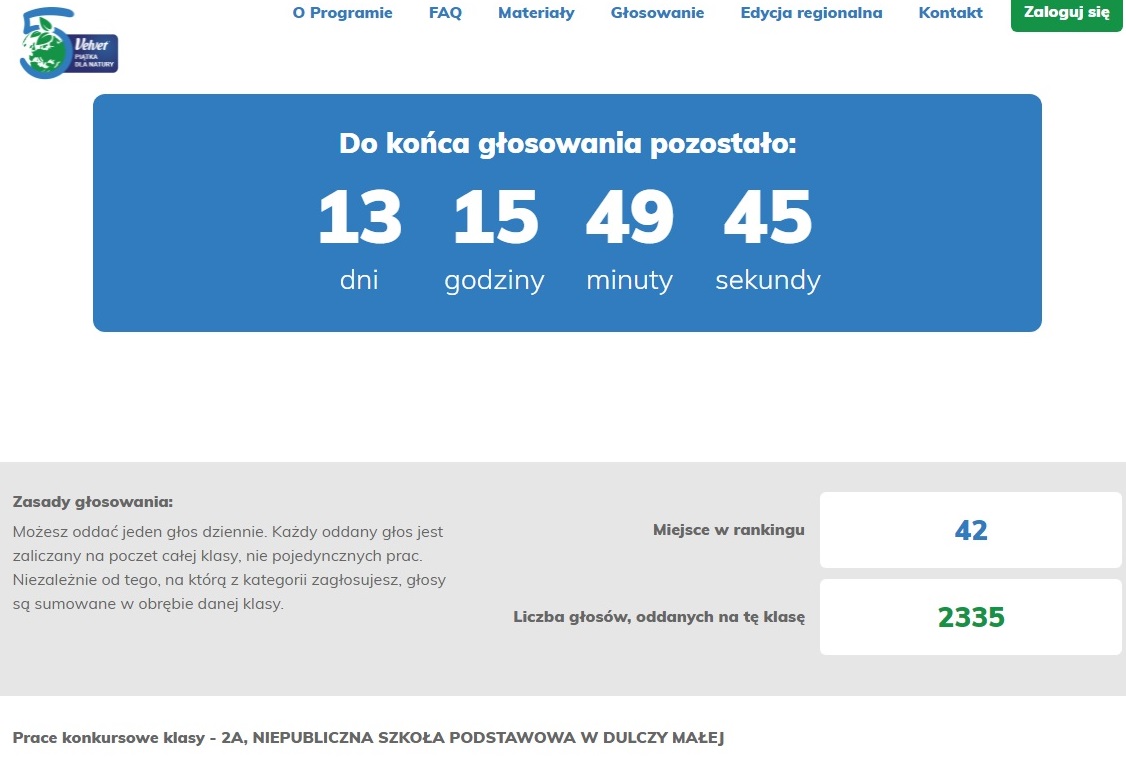The height and width of the screenshot is (757, 1126).
Task: Navigate to Głosowanie in the navbar
Action: click(657, 13)
